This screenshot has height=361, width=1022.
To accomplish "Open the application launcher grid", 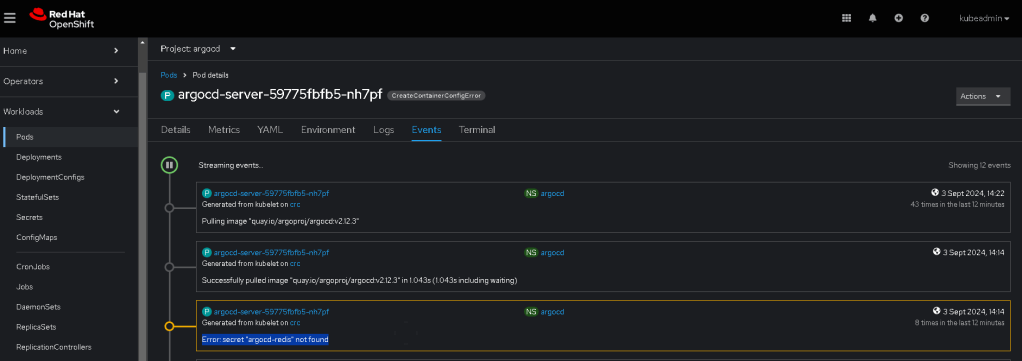I will pos(846,18).
